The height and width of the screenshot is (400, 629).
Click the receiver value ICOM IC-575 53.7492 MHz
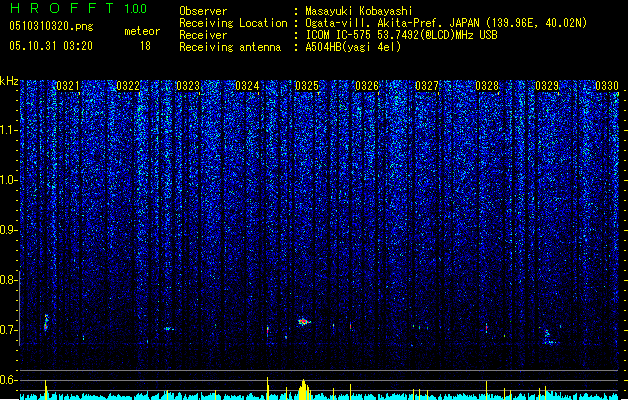(x=401, y=35)
